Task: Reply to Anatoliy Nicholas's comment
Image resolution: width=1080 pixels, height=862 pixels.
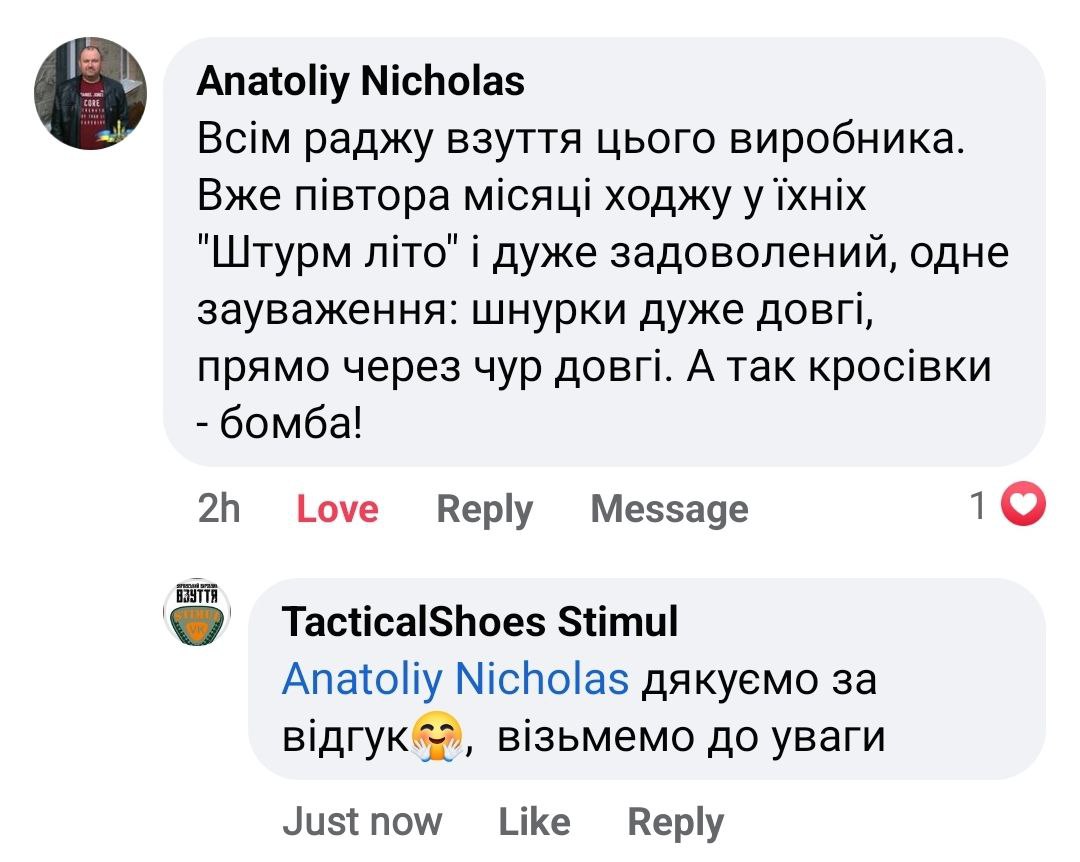Action: coord(484,510)
